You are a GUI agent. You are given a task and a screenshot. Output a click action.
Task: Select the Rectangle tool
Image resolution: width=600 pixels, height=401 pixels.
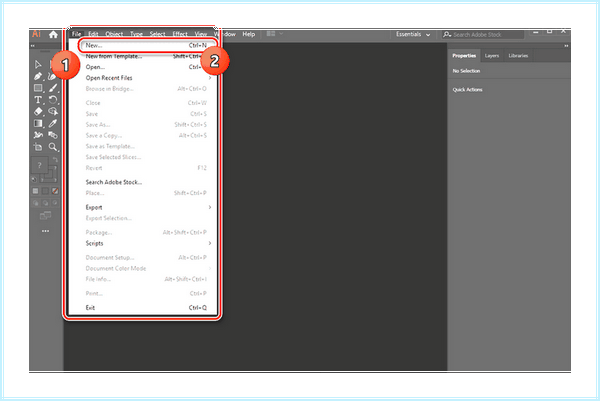pos(38,88)
